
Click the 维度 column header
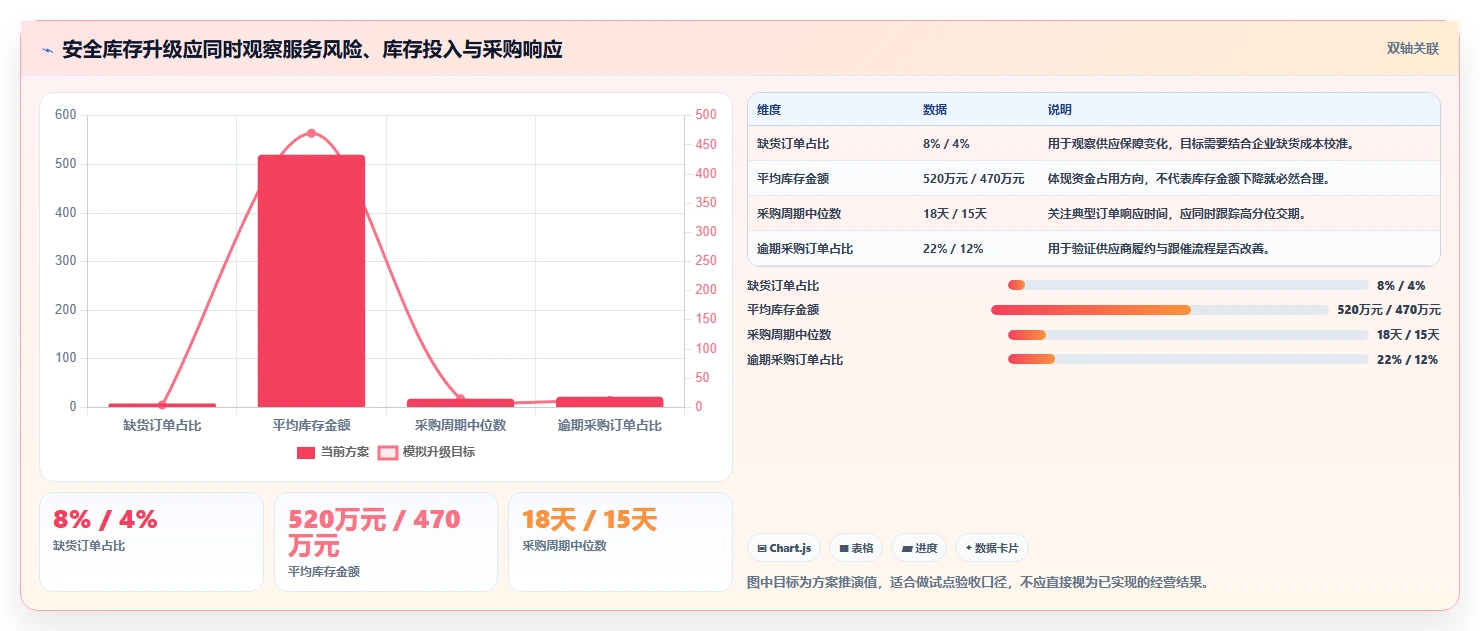(769, 110)
